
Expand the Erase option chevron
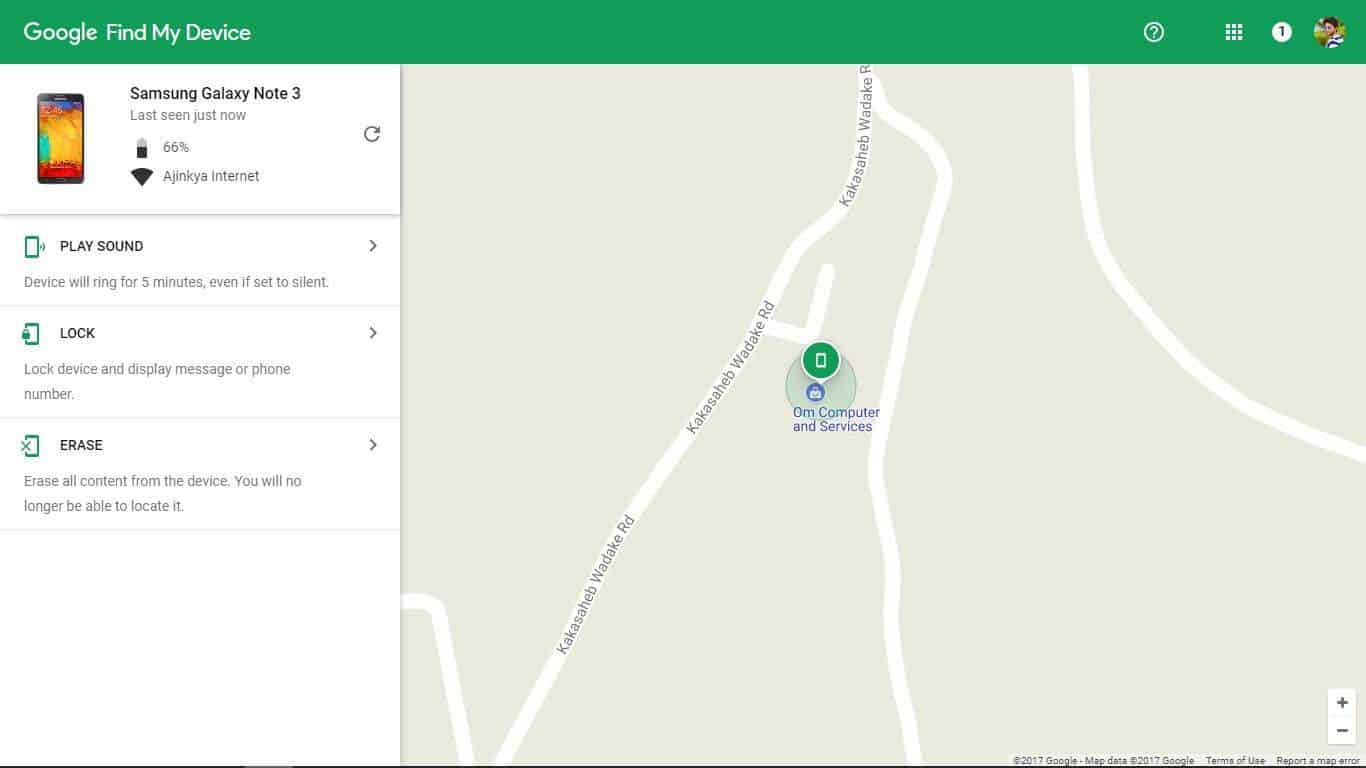pos(373,445)
